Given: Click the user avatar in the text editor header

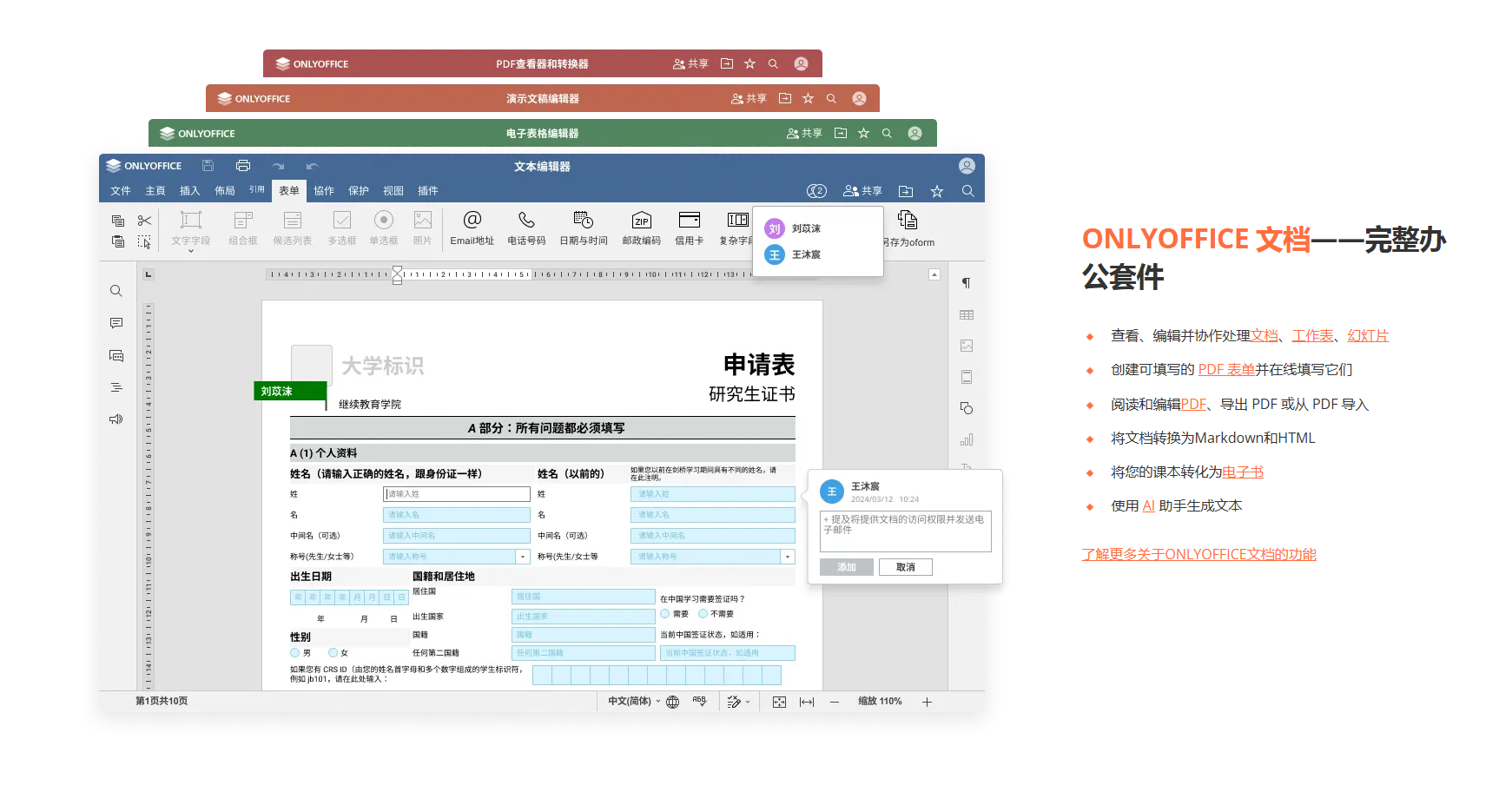Looking at the screenshot, I should [967, 166].
